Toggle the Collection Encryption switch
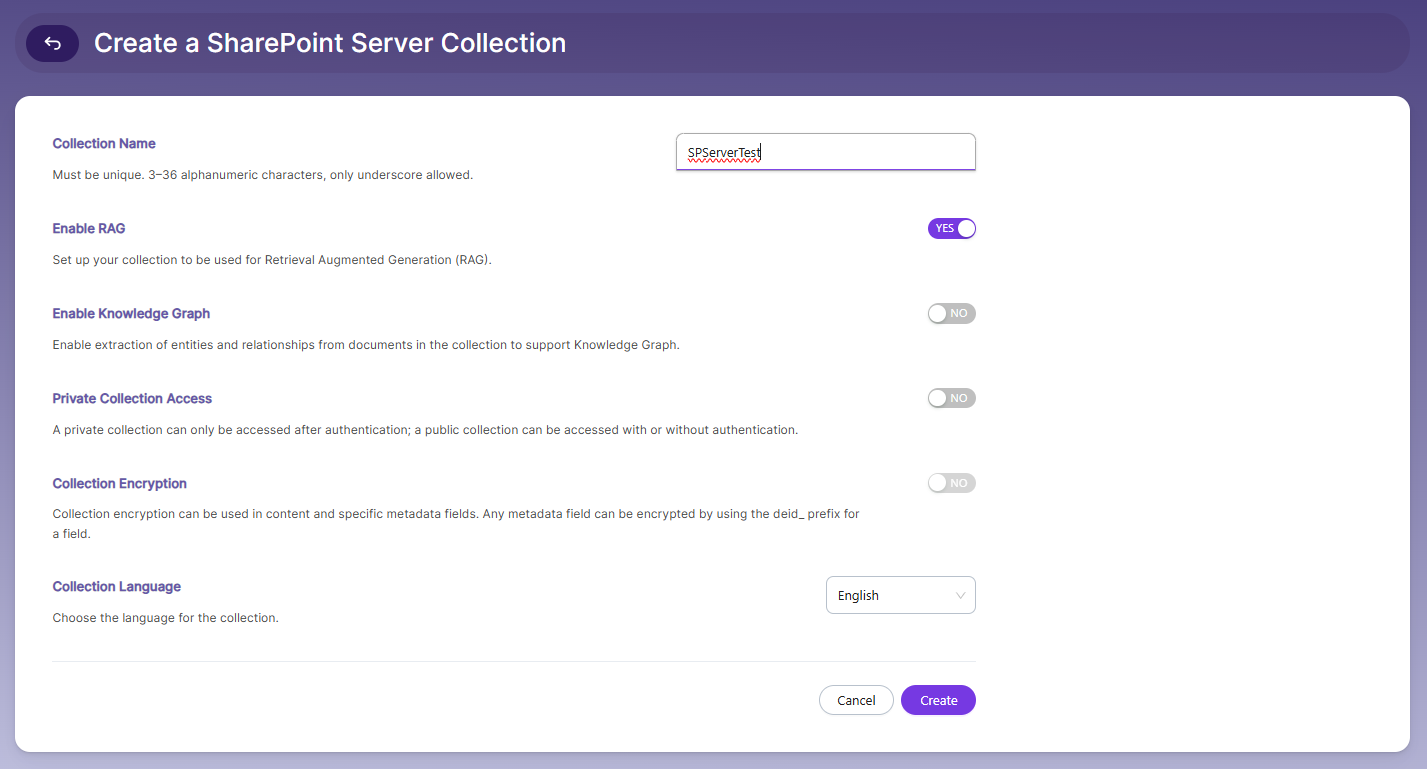Screen dimensions: 1427x769 (x=951, y=483)
